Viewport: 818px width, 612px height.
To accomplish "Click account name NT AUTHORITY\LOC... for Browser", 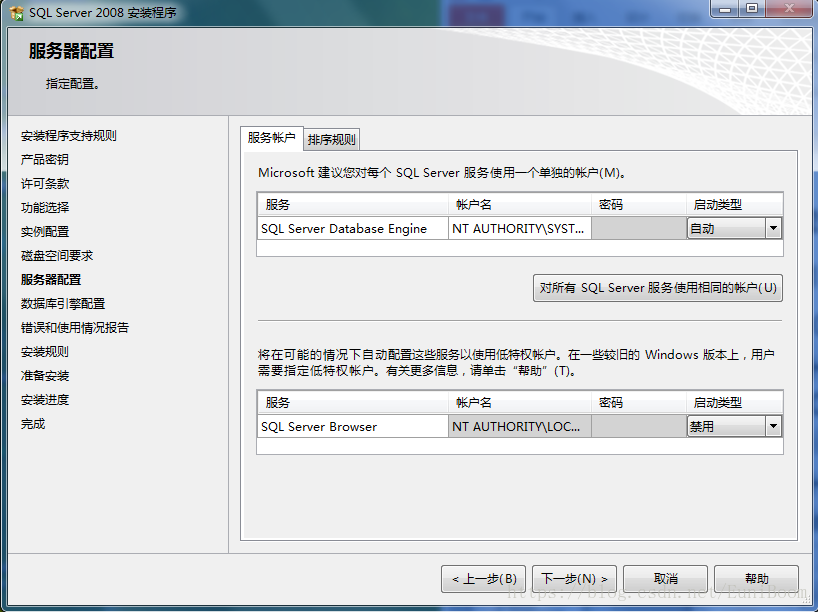I will coord(519,426).
